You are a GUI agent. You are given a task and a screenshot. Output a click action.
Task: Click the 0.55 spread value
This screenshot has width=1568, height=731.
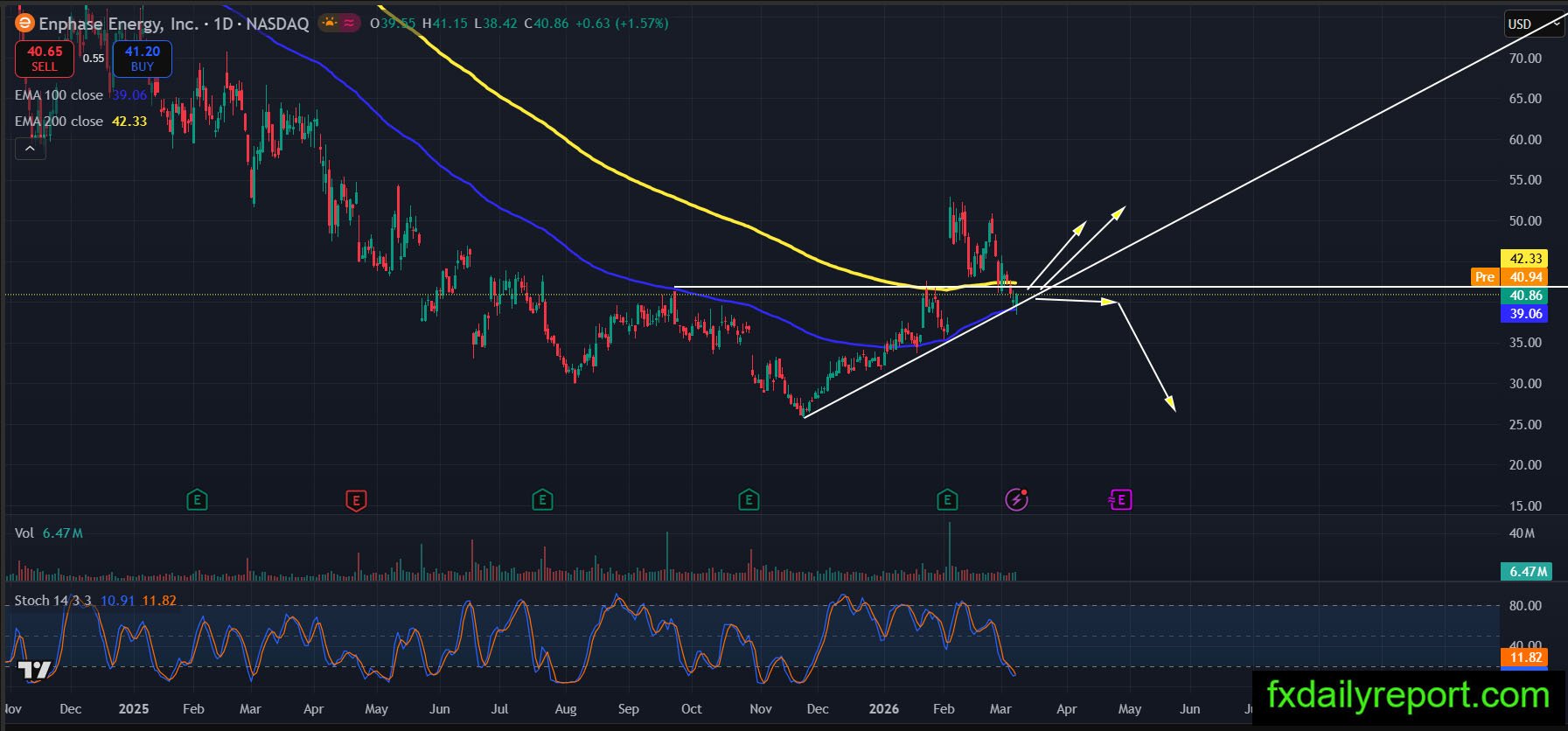click(x=94, y=59)
